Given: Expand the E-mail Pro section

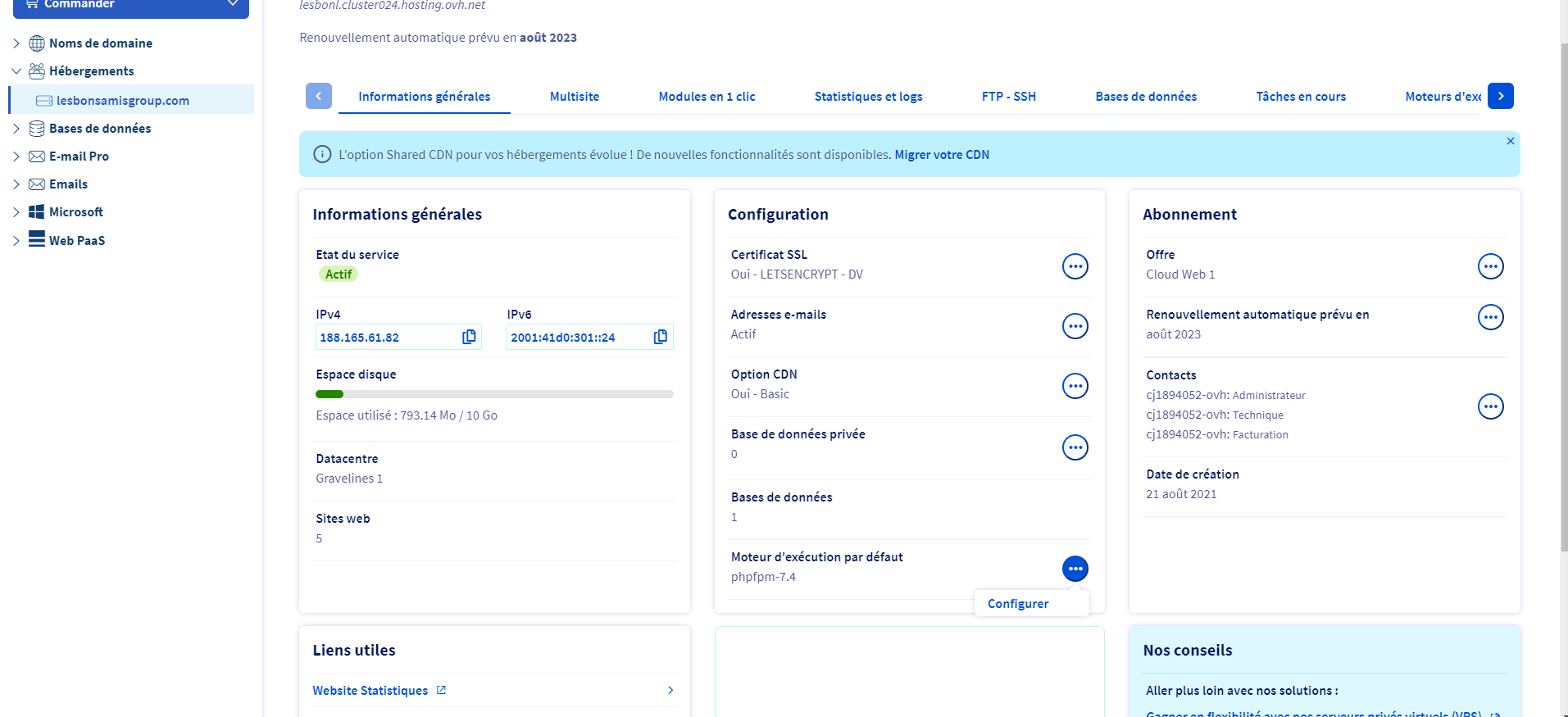Looking at the screenshot, I should tap(16, 157).
